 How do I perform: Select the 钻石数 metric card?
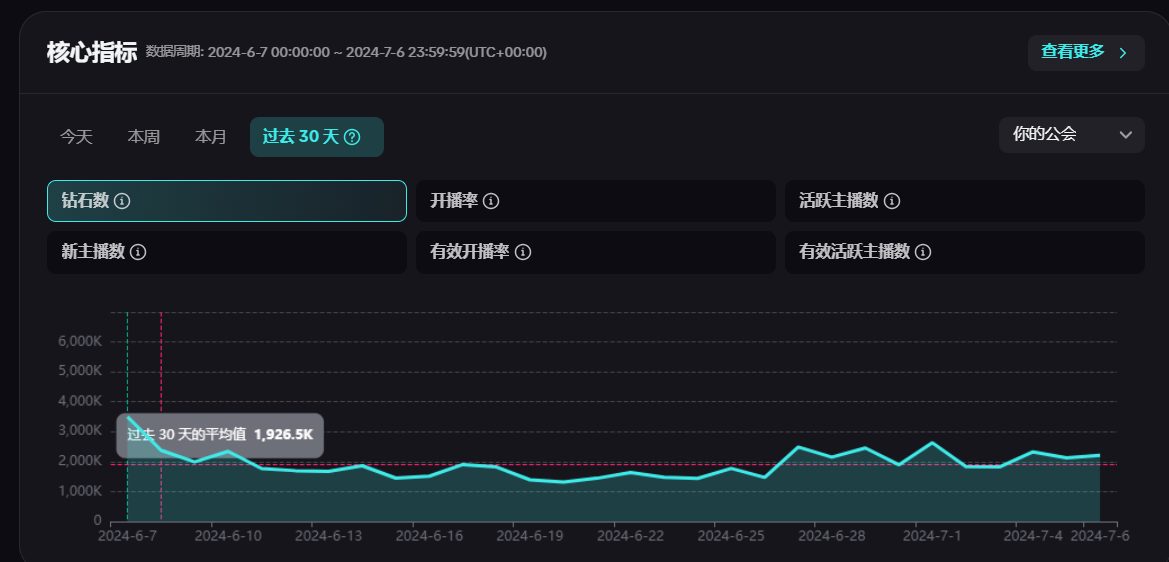[227, 201]
